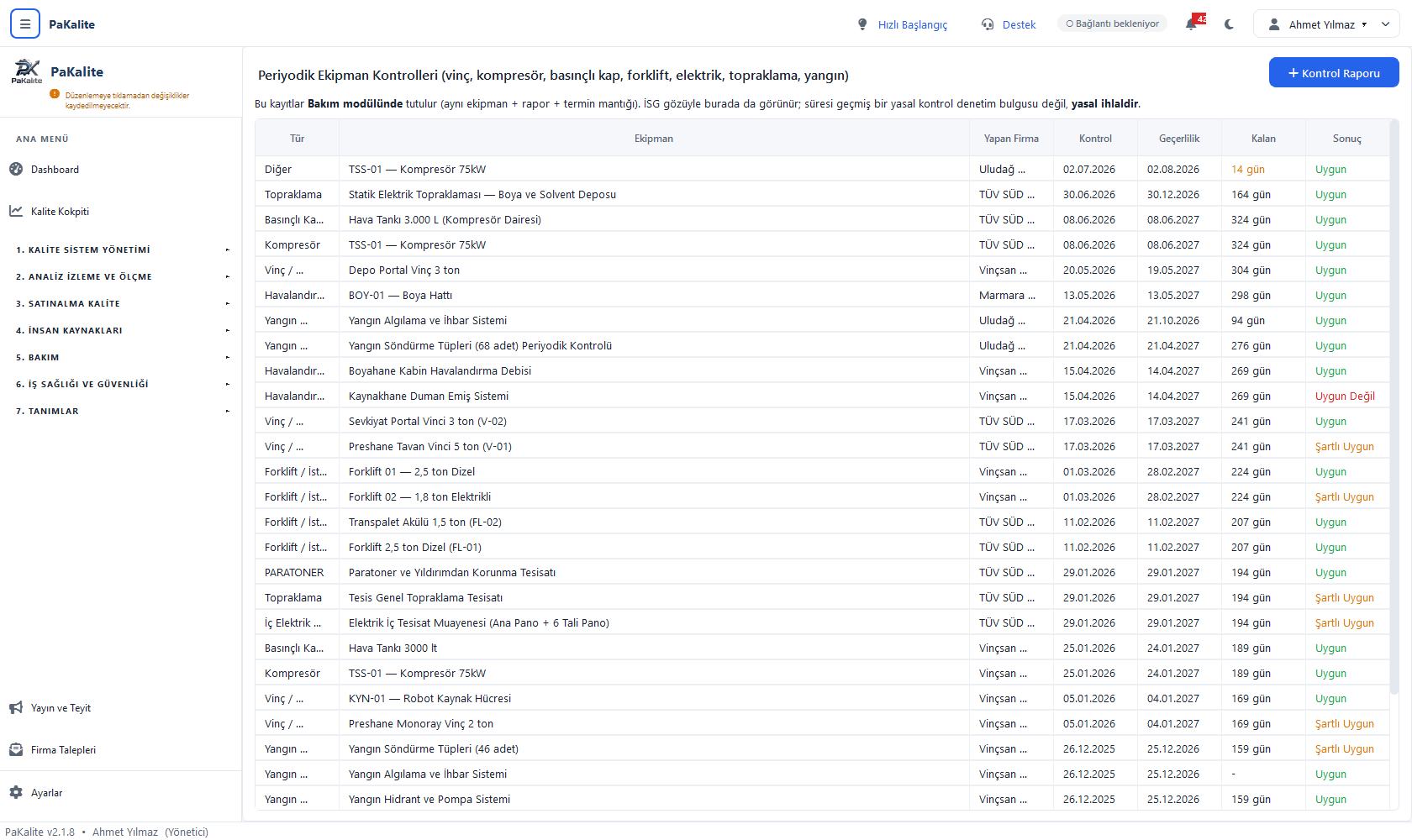Click the Destek headset icon
The image size is (1412, 840).
[x=988, y=24]
